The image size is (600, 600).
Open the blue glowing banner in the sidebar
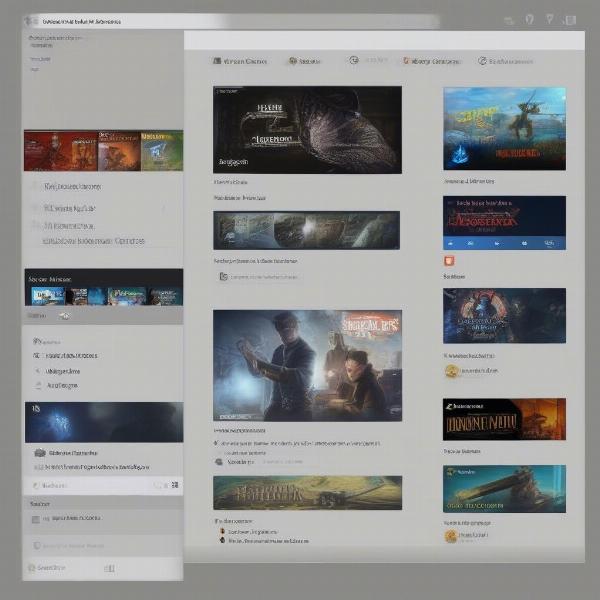104,422
